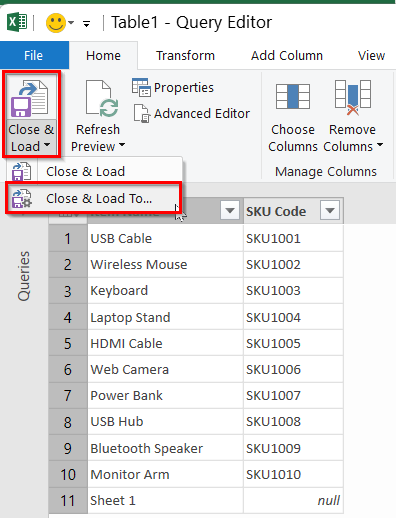Switch to the Home tab
396x518 pixels.
pyautogui.click(x=103, y=55)
